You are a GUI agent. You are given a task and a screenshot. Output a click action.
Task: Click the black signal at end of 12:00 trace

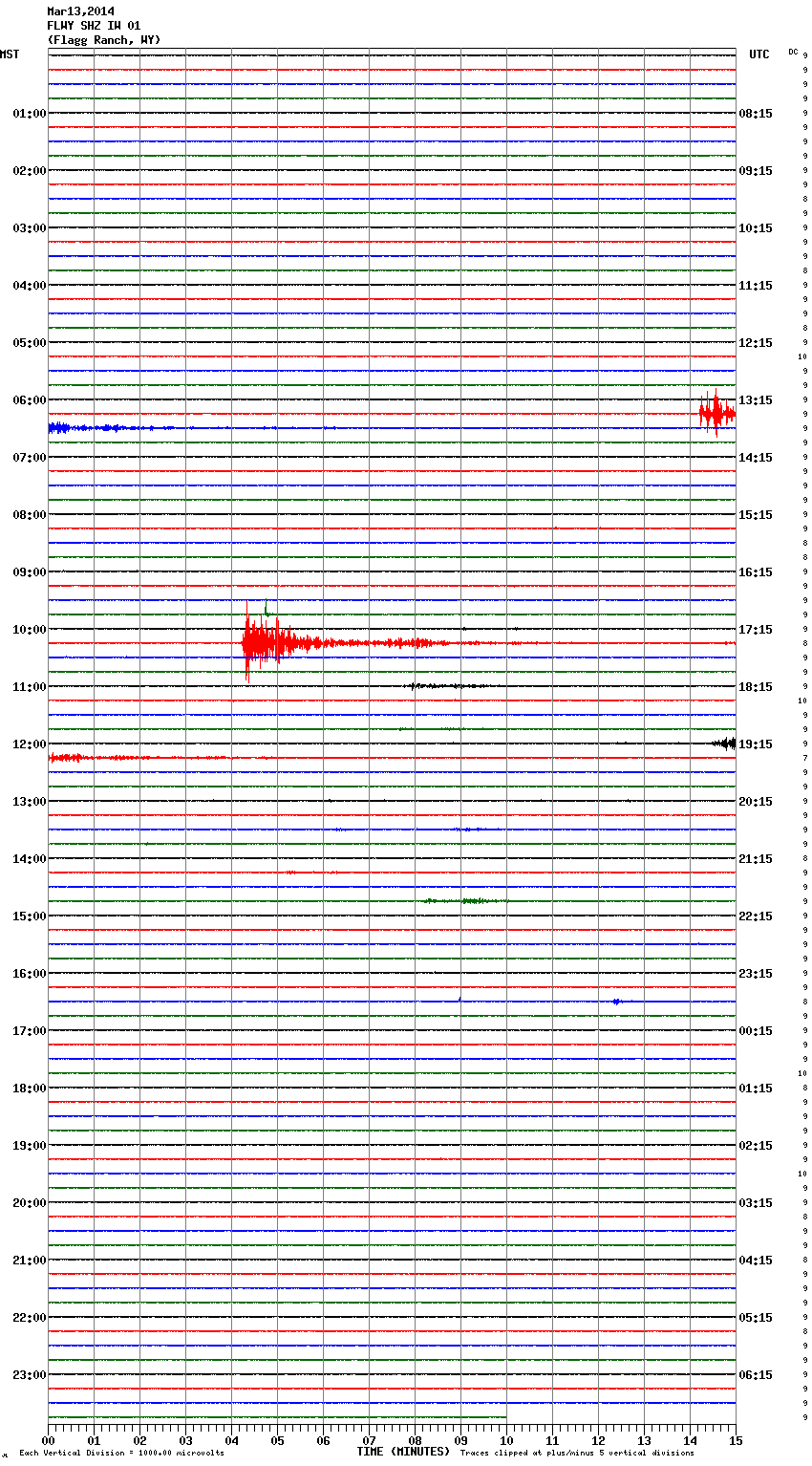click(x=724, y=744)
